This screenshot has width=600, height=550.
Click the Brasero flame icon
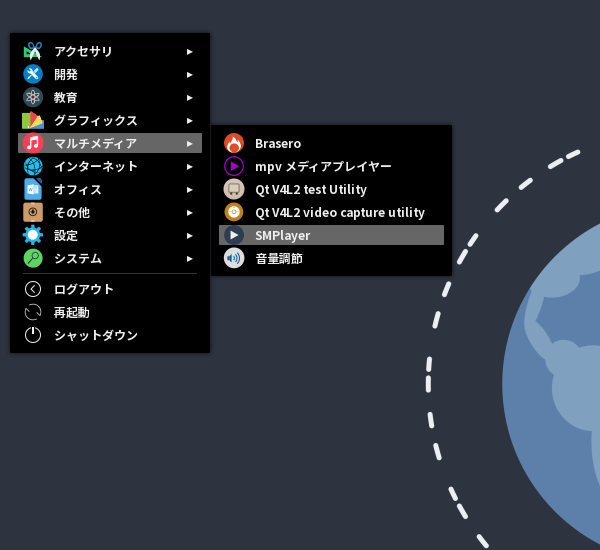tap(234, 143)
